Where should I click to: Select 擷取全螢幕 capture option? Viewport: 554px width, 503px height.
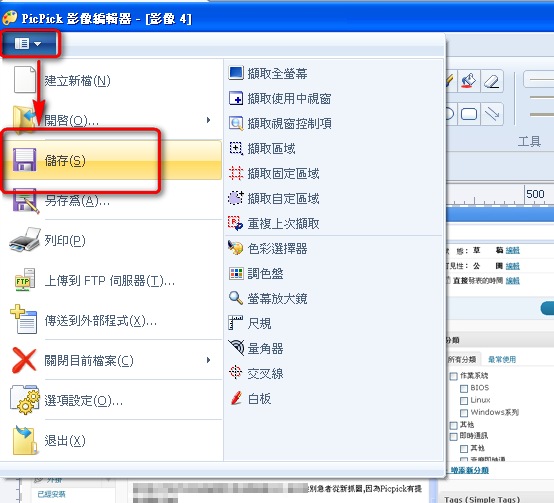click(x=277, y=73)
